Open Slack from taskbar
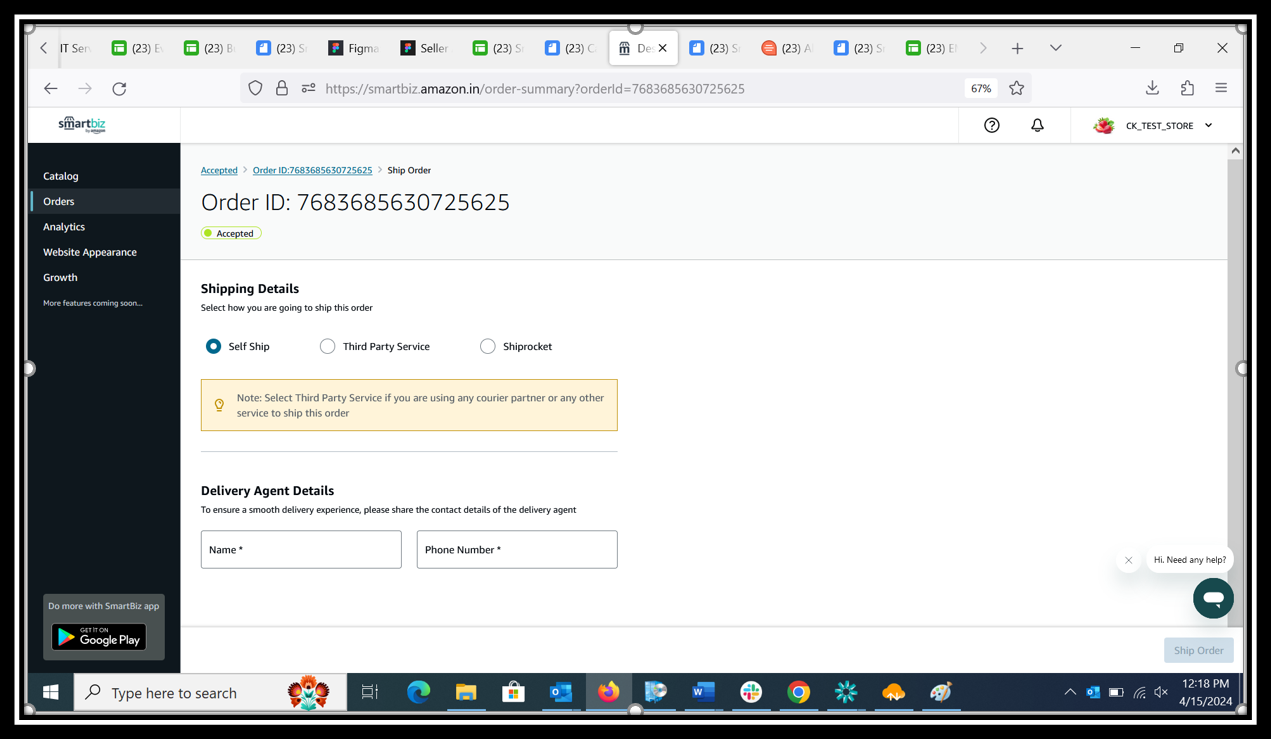This screenshot has width=1271, height=739. coord(751,692)
